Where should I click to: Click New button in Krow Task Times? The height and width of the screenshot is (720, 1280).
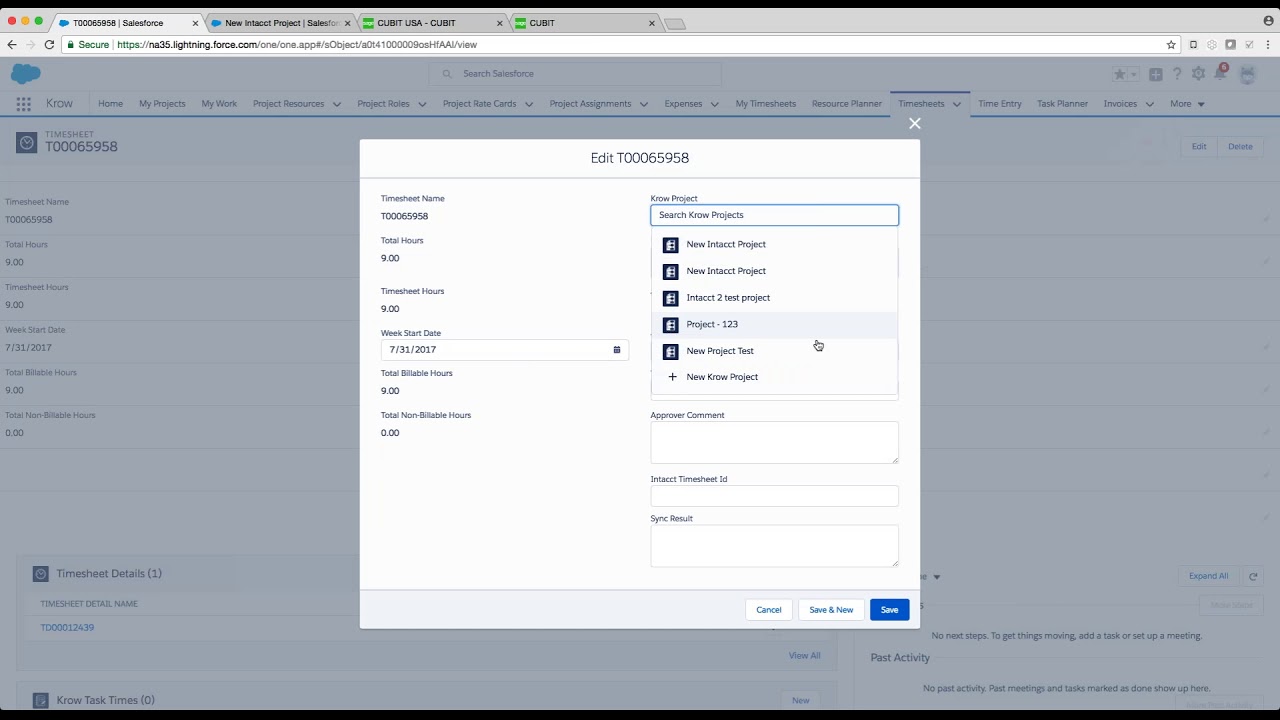click(801, 701)
